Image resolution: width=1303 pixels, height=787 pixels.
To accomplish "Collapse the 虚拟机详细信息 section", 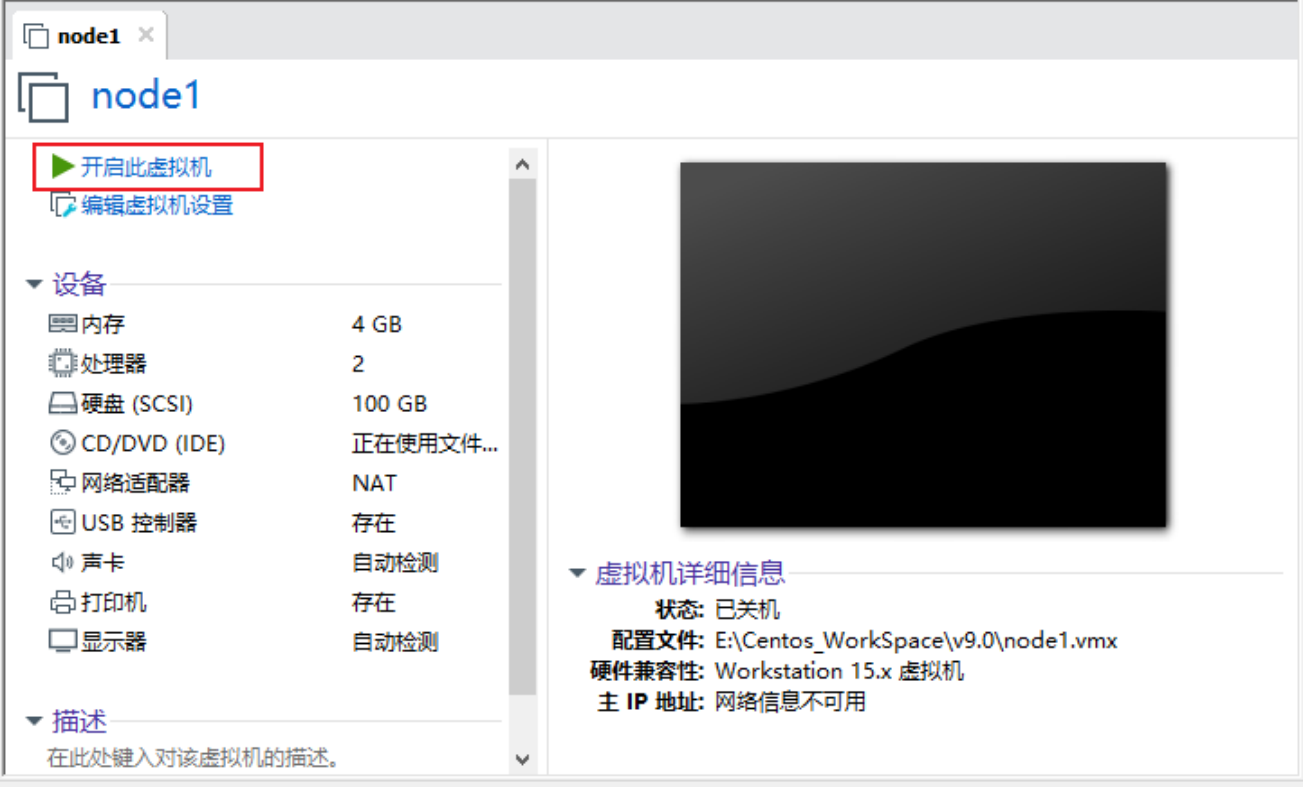I will coord(577,574).
